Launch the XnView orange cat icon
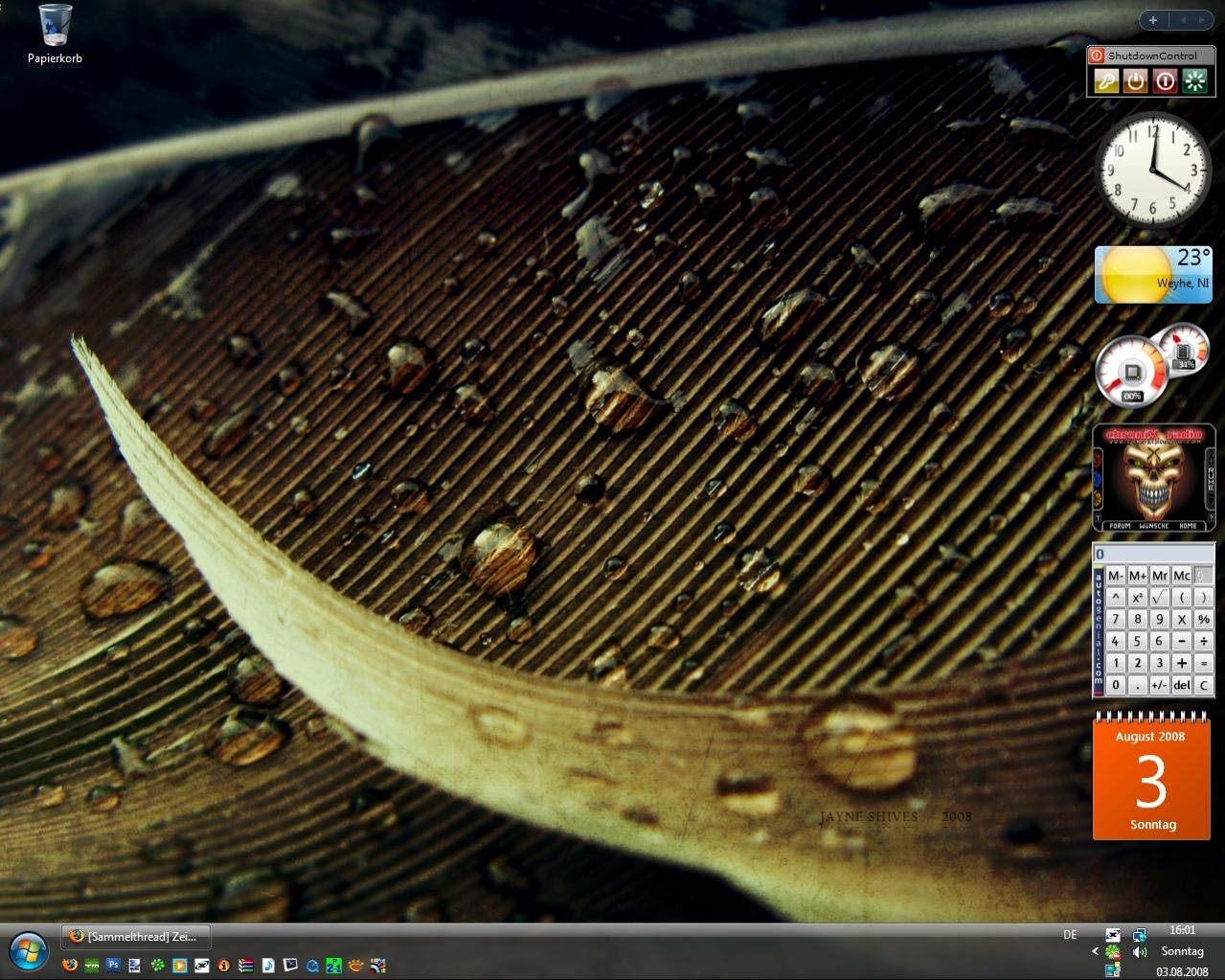 356,965
